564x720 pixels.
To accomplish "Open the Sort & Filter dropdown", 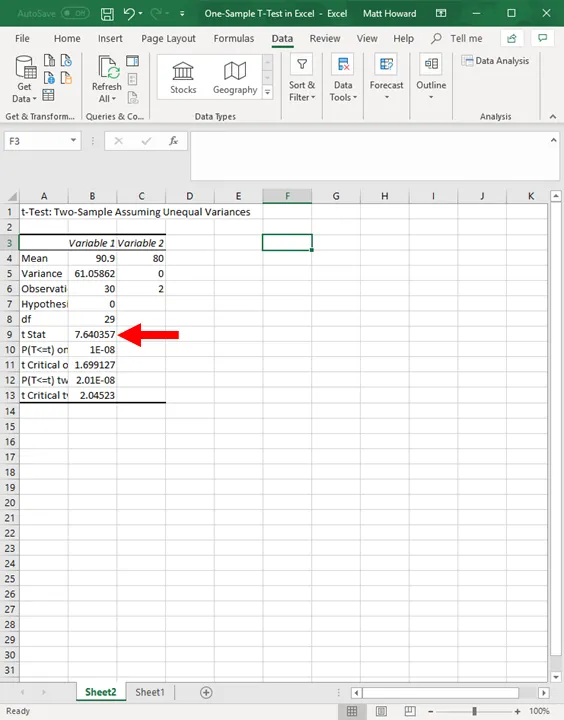I will [302, 79].
